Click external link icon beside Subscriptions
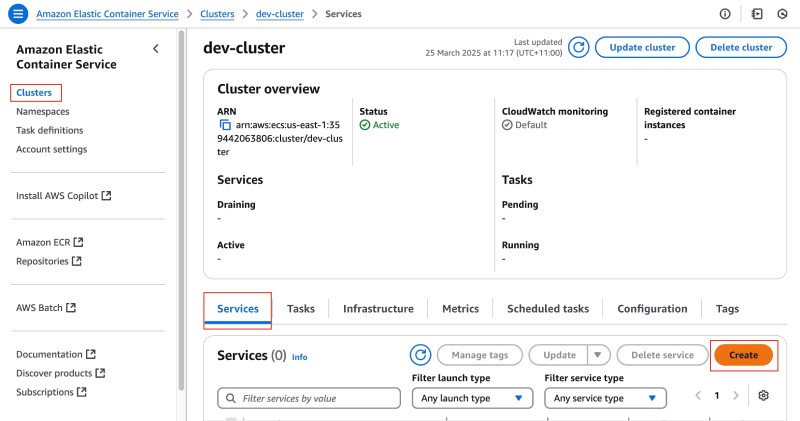The height and width of the screenshot is (421, 800). click(x=82, y=391)
